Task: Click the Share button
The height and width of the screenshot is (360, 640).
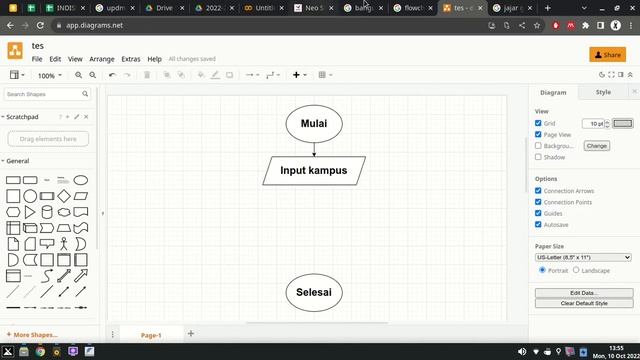Action: [x=607, y=55]
